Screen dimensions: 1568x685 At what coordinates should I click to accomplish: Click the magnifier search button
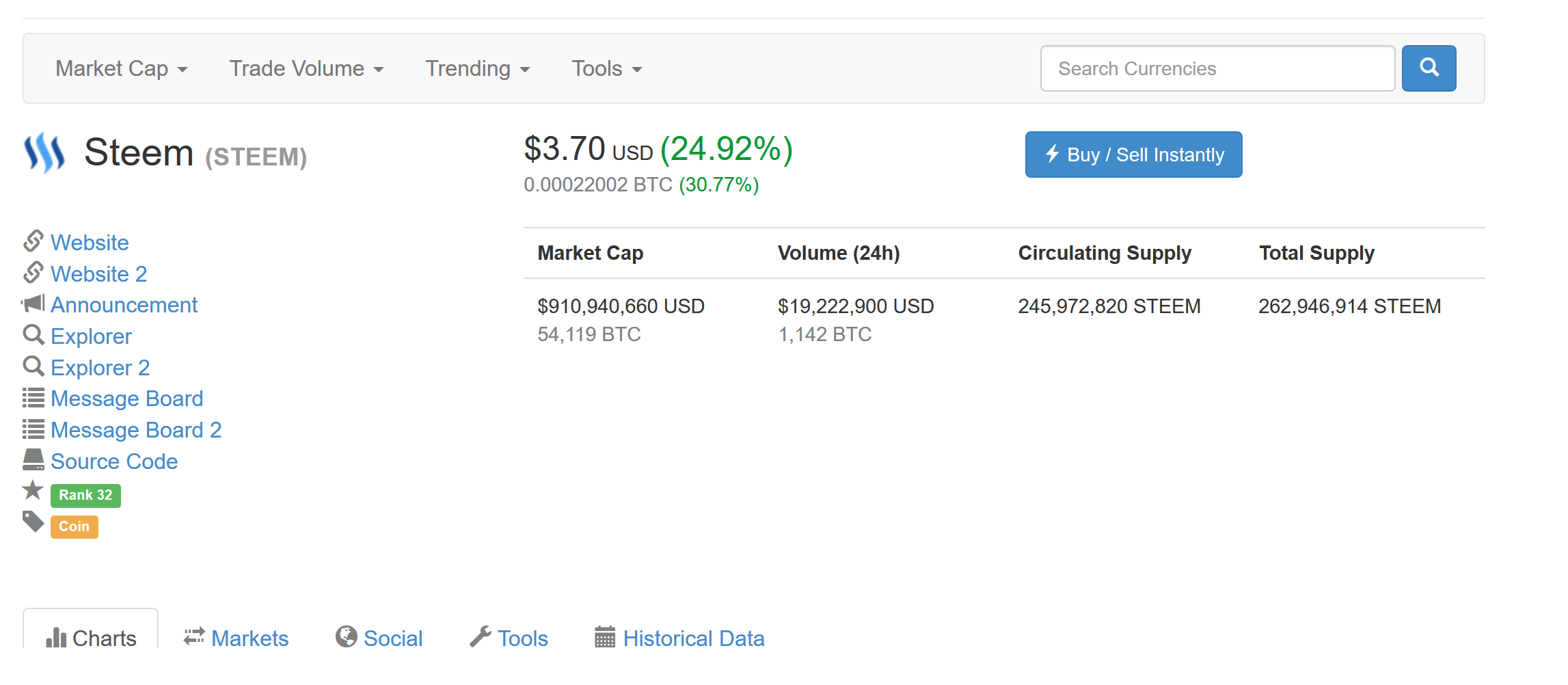click(x=1429, y=68)
